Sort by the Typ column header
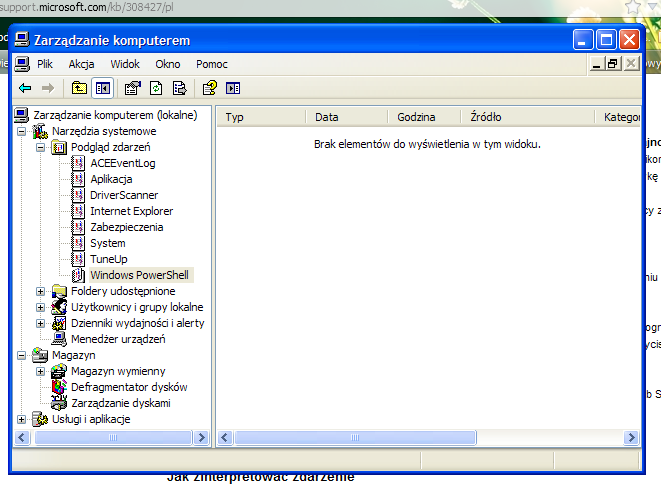This screenshot has height=494, width=661. coord(261,117)
